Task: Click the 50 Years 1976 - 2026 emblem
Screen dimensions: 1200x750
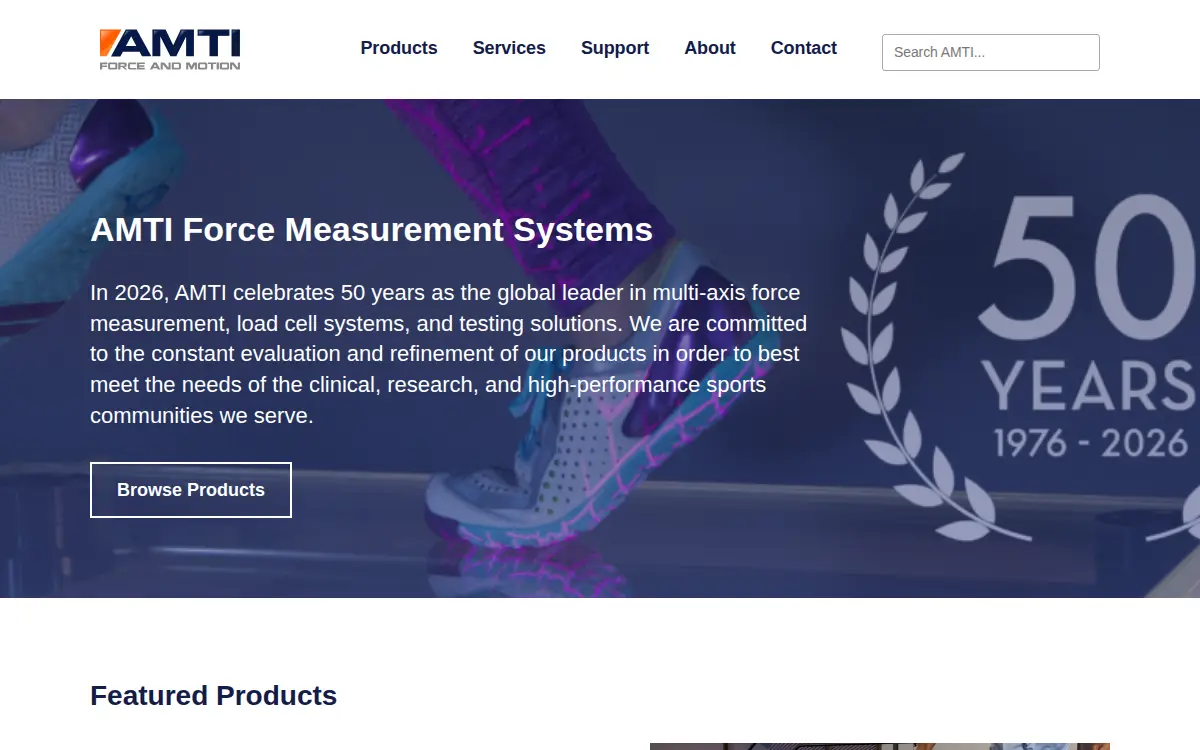Action: coord(1020,347)
